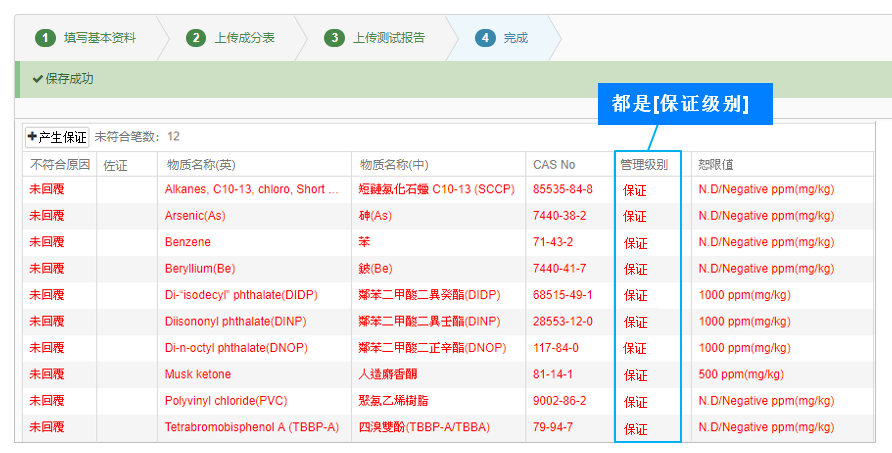Click step number 1 circle icon
892x453 pixels.
tap(46, 38)
